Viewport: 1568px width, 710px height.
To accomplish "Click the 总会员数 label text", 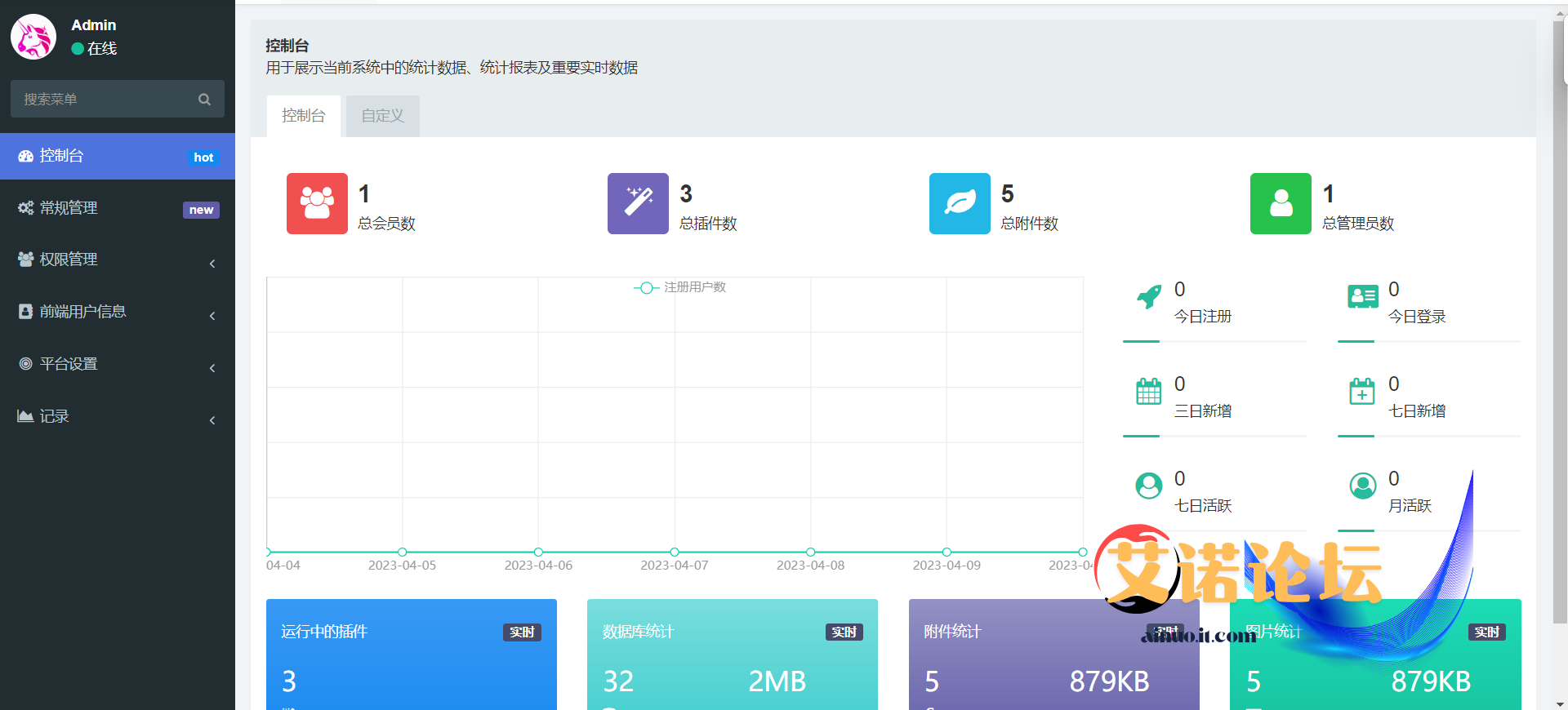I will coord(387,224).
